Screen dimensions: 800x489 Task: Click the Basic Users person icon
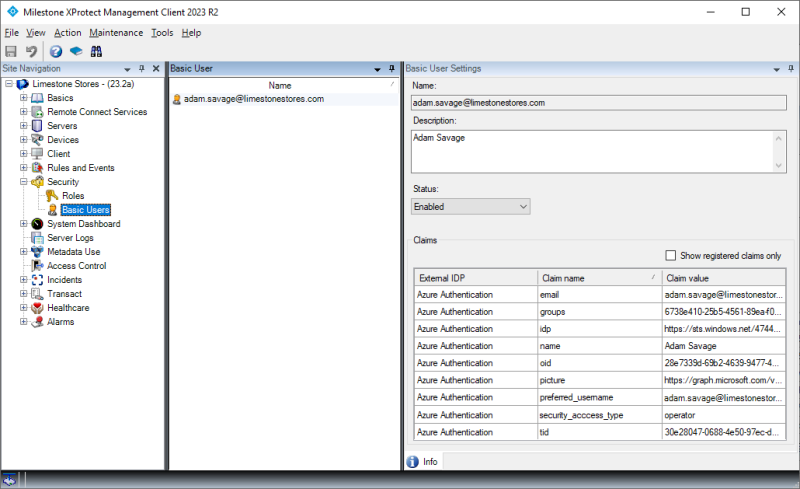pos(52,210)
